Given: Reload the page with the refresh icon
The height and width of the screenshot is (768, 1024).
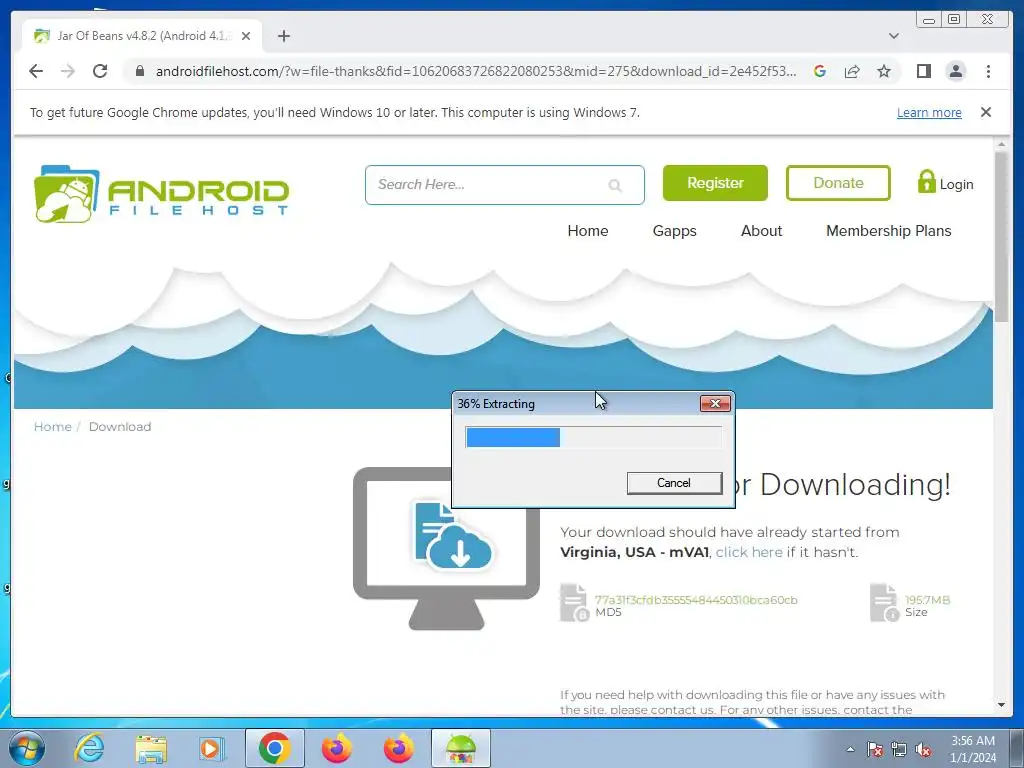Looking at the screenshot, I should click(x=100, y=71).
